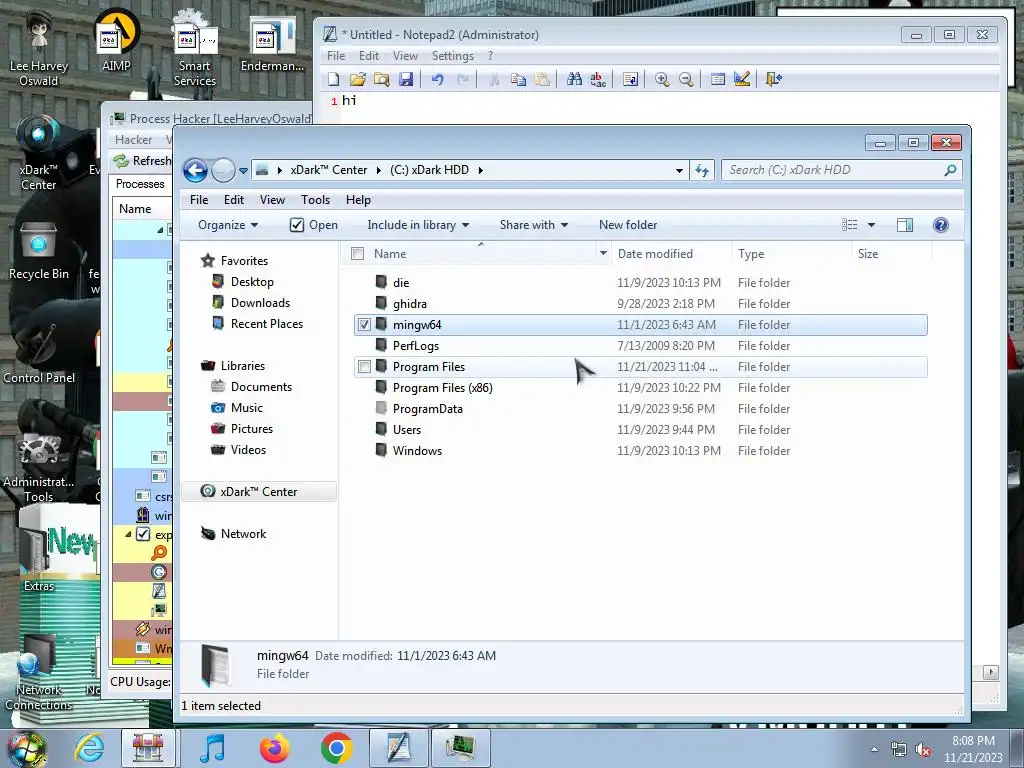Image resolution: width=1024 pixels, height=768 pixels.
Task: Click the Windows Start orb
Action: coord(27,750)
